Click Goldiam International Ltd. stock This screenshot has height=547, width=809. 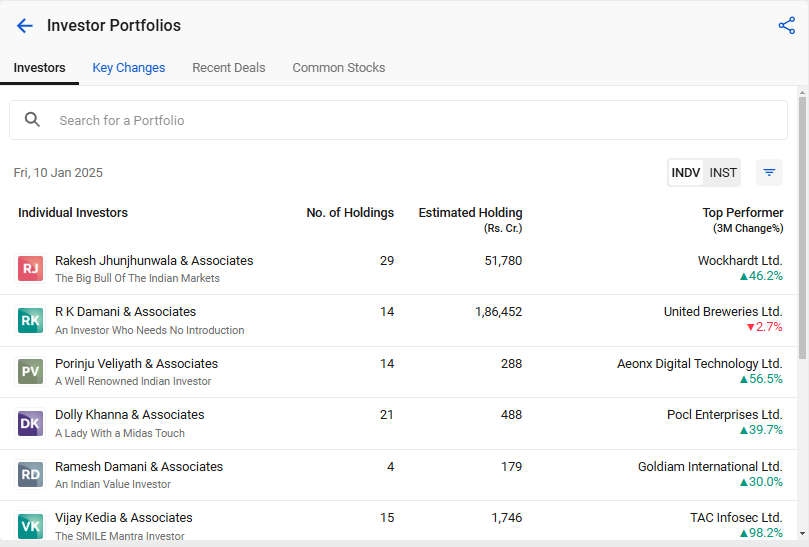710,466
